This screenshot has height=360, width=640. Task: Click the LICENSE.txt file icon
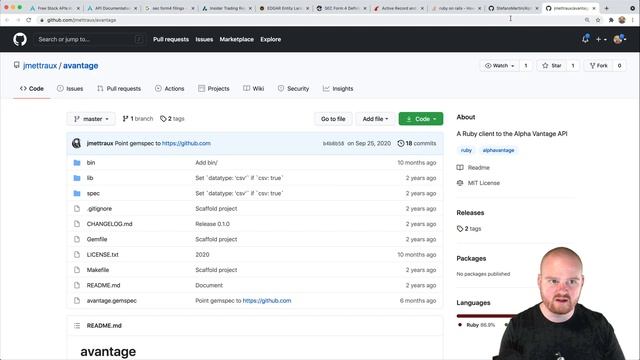pos(77,255)
